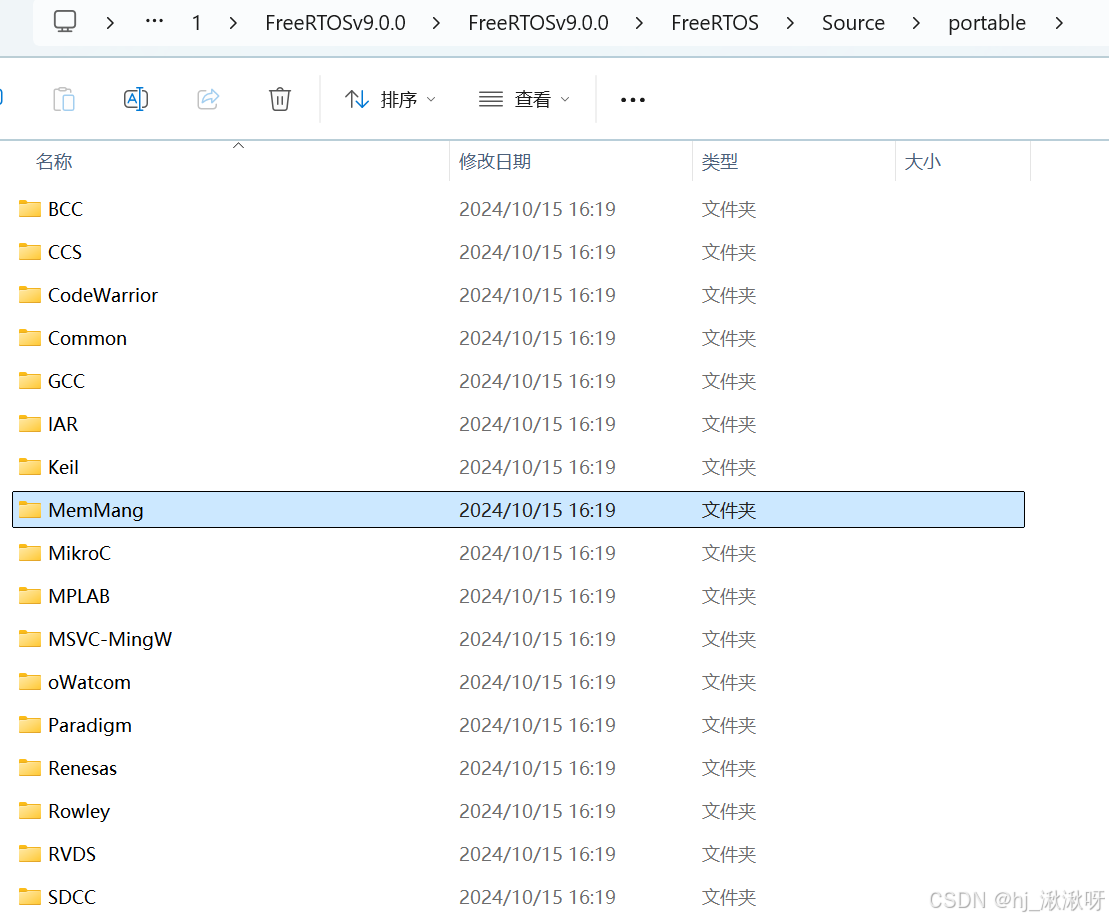The image size is (1109, 920).
Task: Click the Common folder name
Action: (87, 338)
